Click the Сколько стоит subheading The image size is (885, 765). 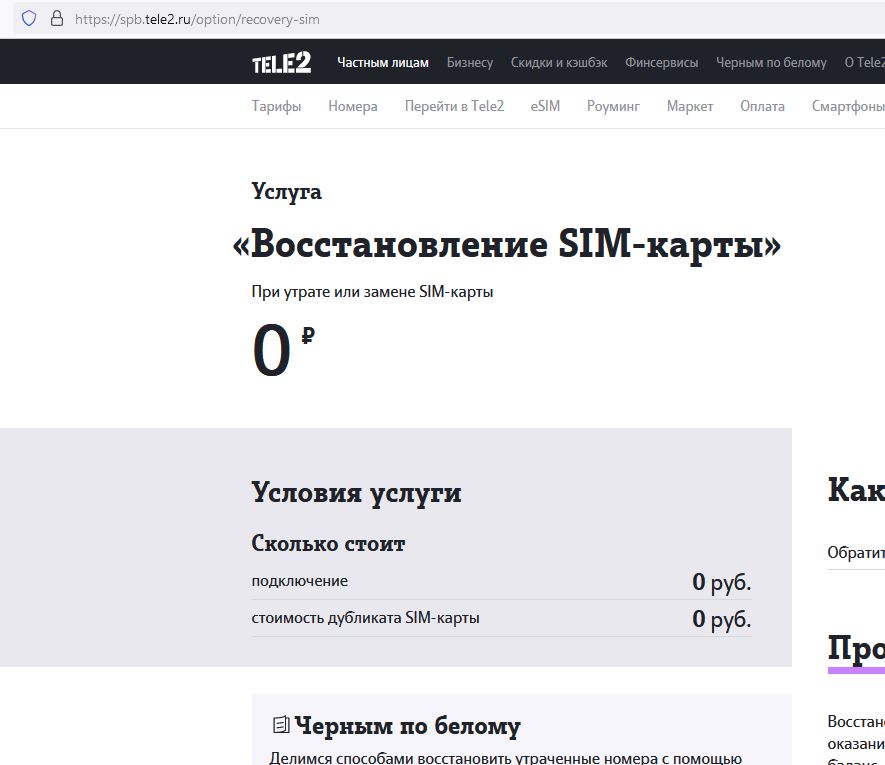[x=328, y=543]
